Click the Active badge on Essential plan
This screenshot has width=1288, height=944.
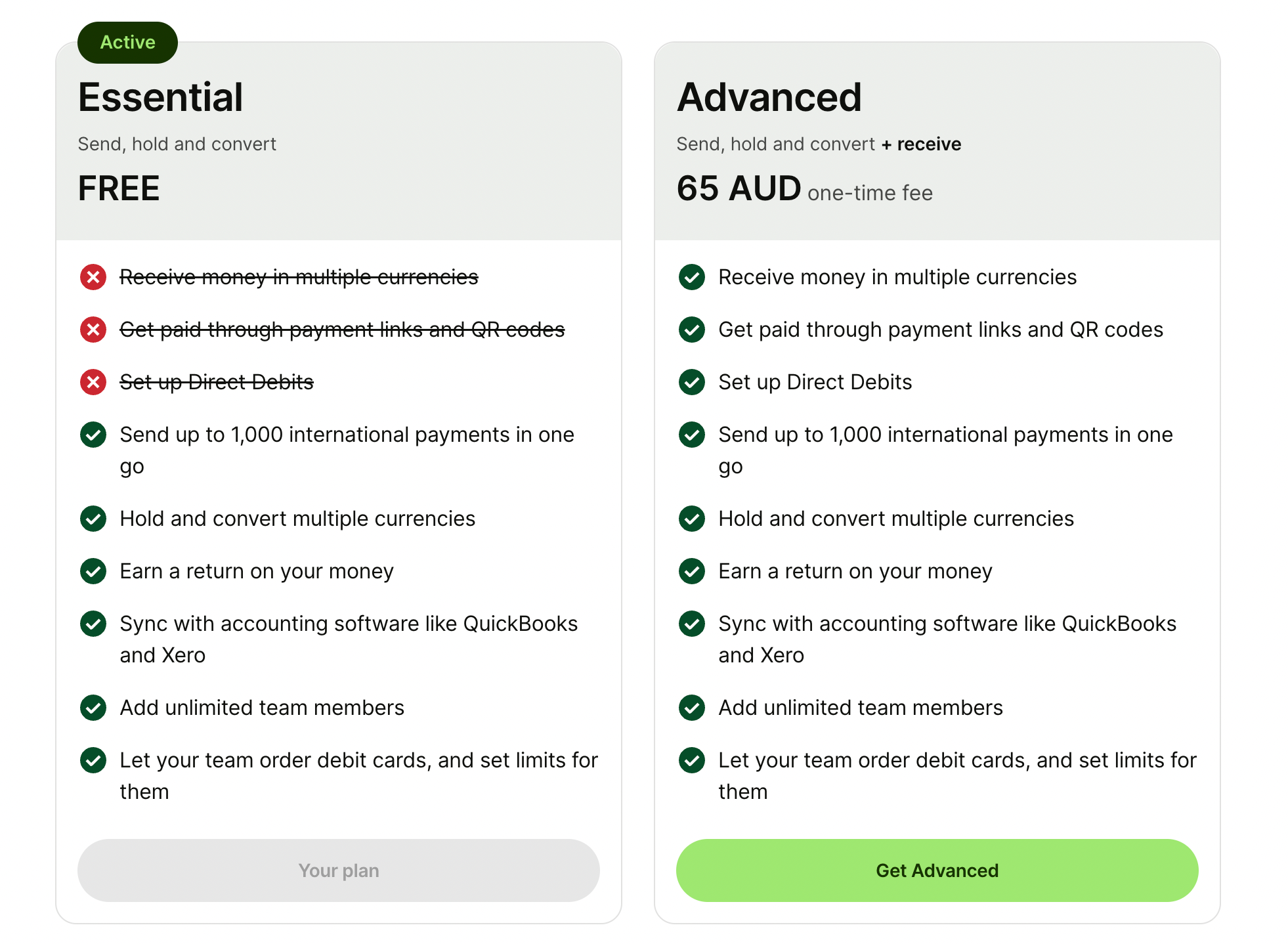(127, 43)
